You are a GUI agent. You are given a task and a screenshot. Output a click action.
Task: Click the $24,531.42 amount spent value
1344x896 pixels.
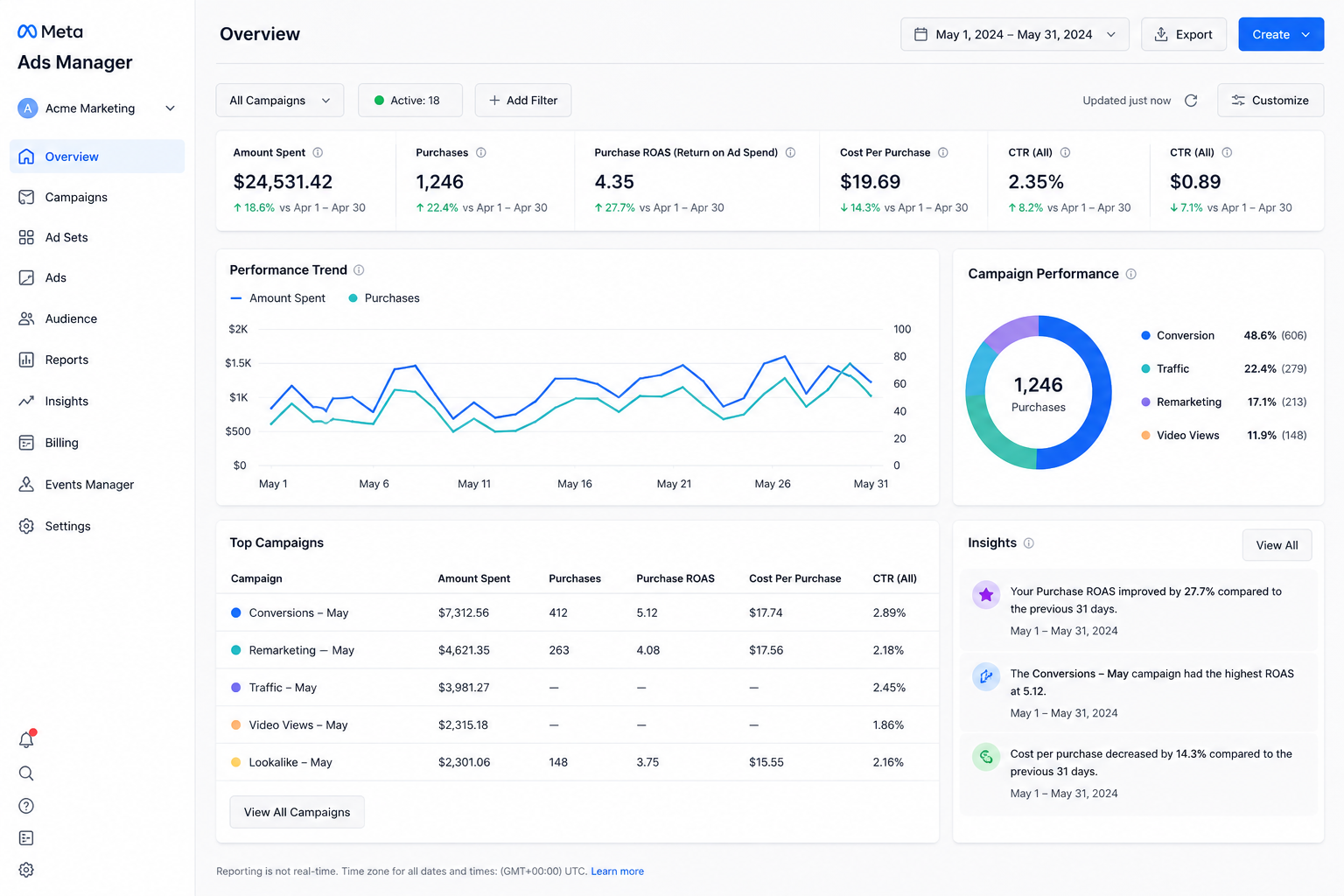coord(283,182)
